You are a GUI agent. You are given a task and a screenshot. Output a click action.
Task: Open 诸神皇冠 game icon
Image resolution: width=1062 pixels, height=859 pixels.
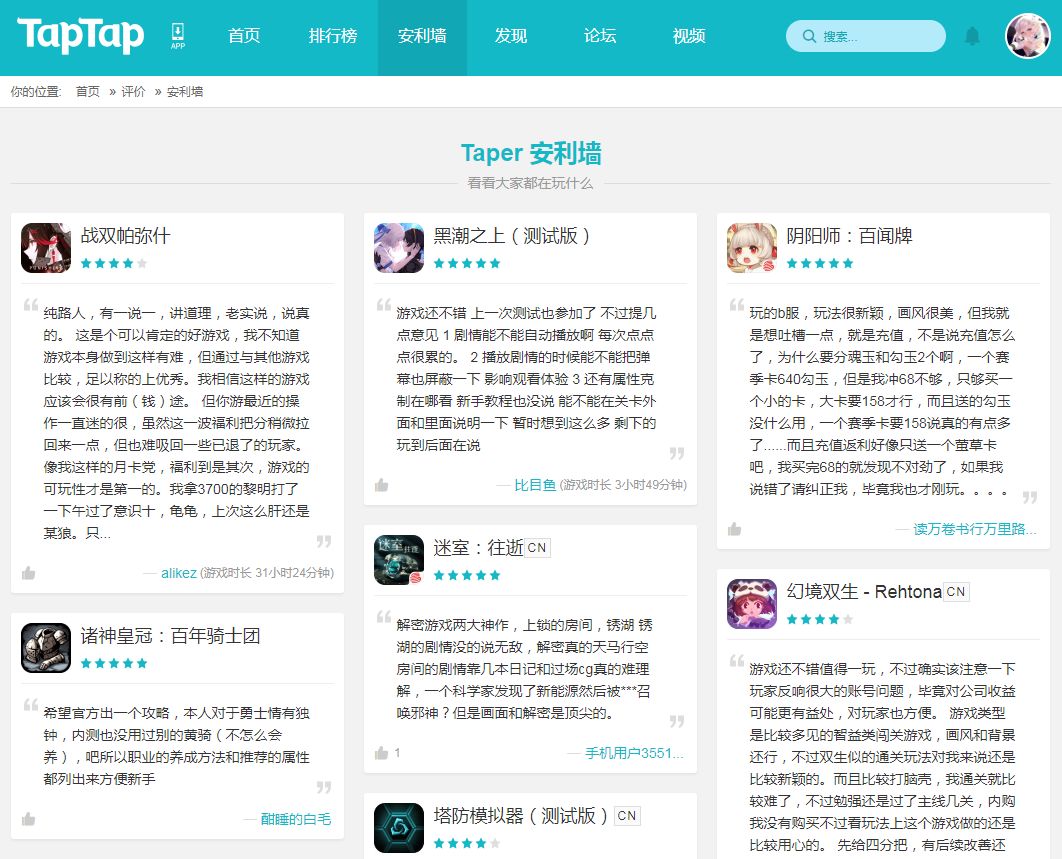click(46, 648)
